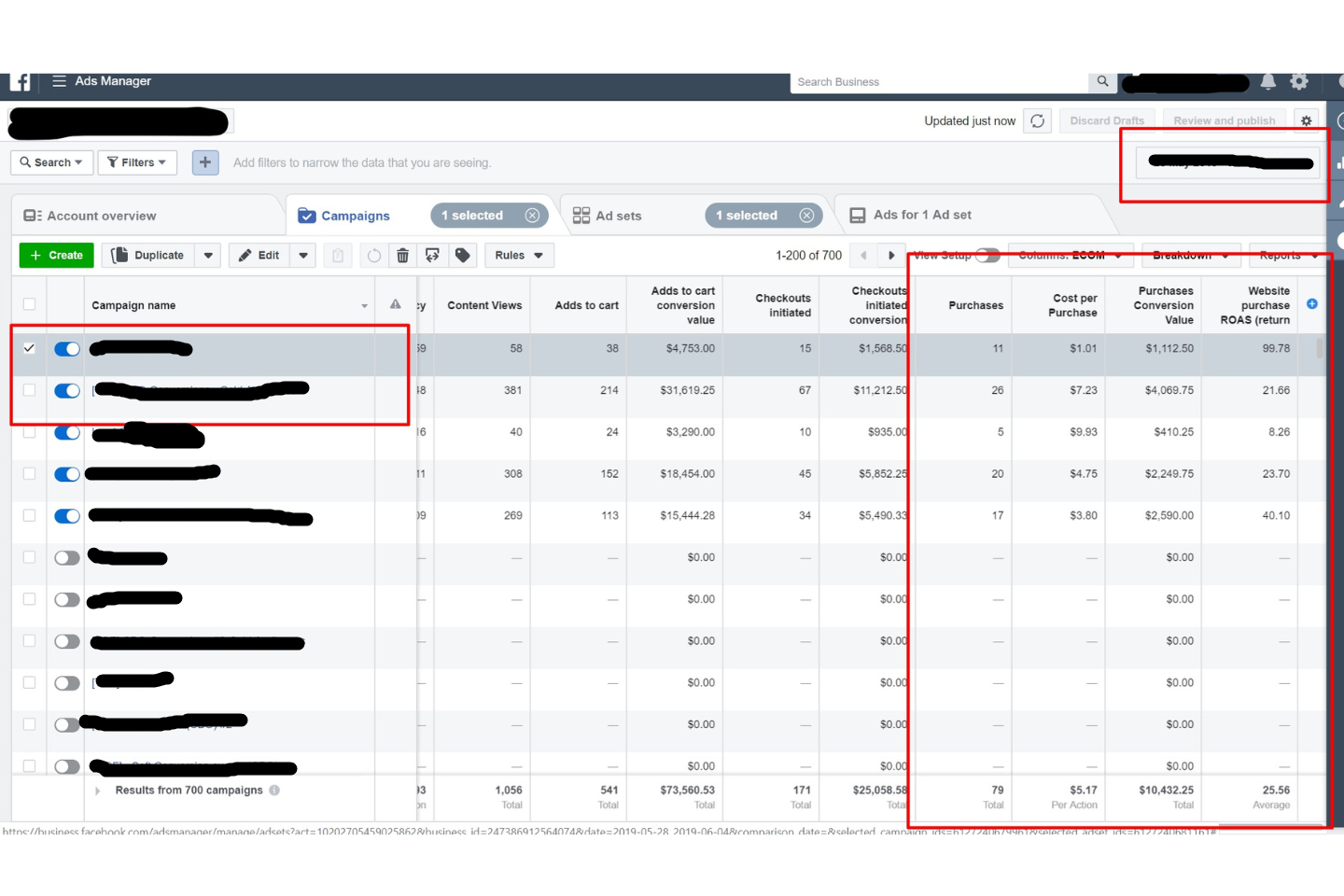
Task: Click the export/share arrows icon
Action: 432,255
